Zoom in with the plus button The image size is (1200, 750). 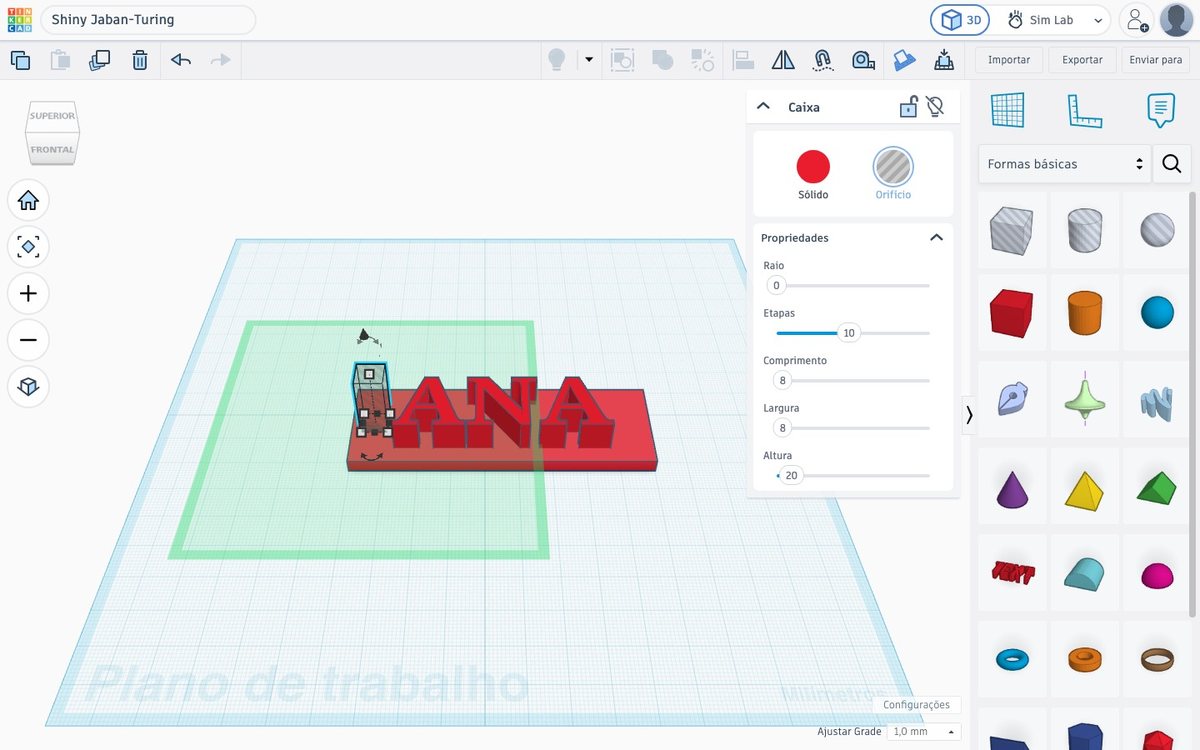click(28, 293)
